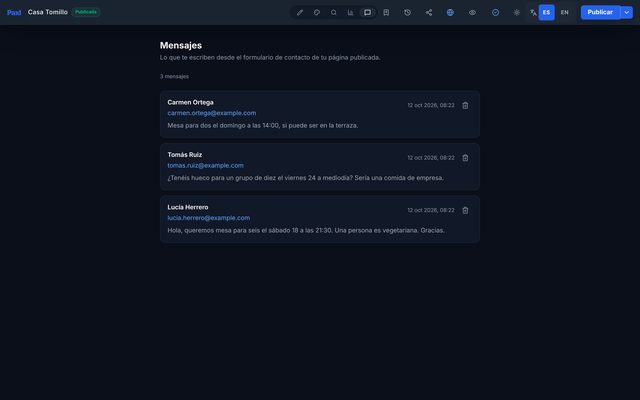Toggle the sun light/dark theme icon
640x400 pixels.
[516, 12]
